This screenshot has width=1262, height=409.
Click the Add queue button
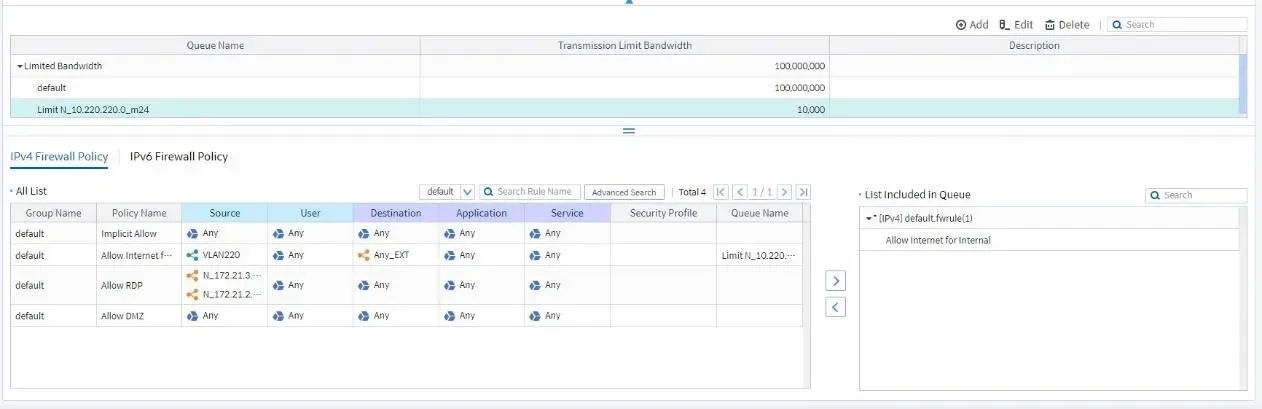972,25
